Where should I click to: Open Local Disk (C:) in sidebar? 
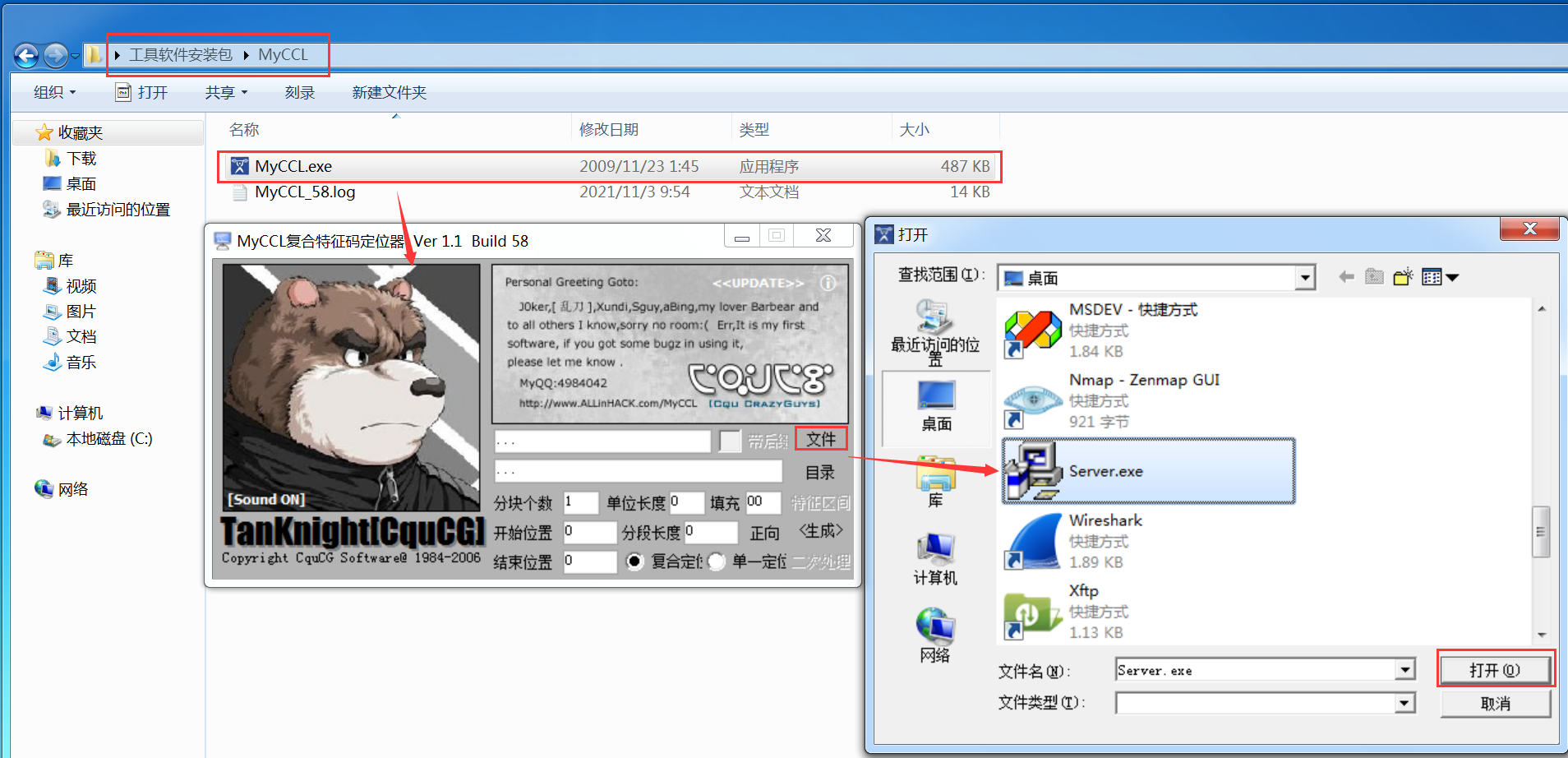pos(98,439)
